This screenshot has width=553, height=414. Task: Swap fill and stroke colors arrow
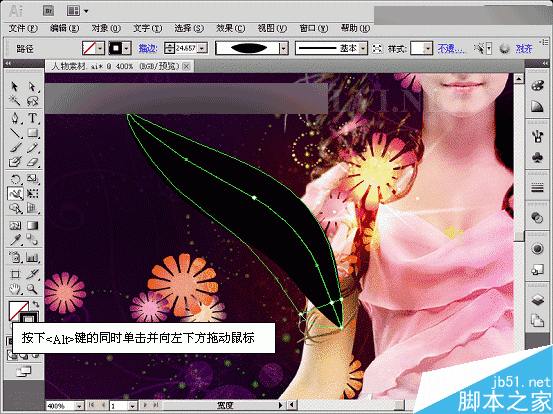(x=36, y=304)
